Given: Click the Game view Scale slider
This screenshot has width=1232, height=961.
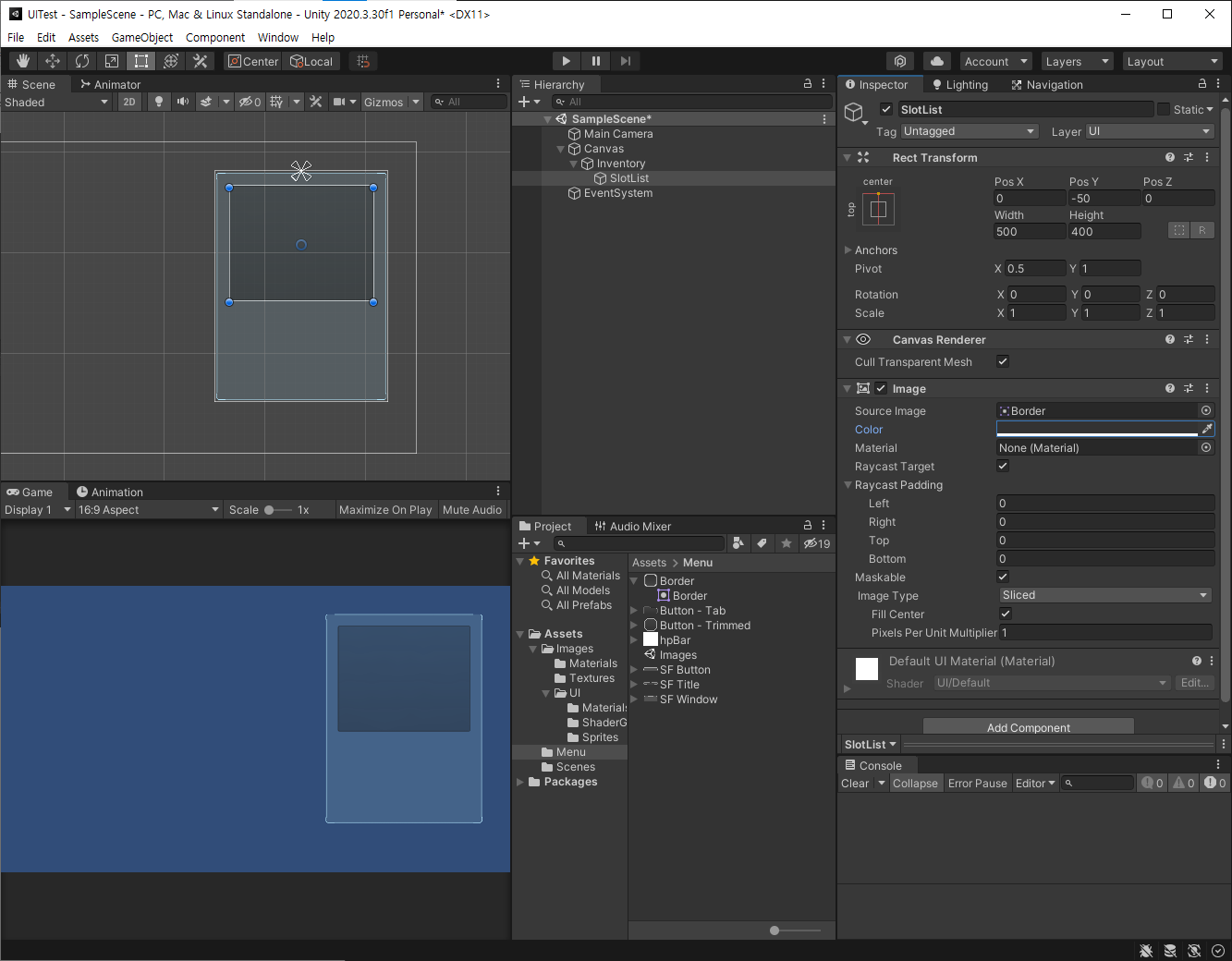Looking at the screenshot, I should (277, 509).
